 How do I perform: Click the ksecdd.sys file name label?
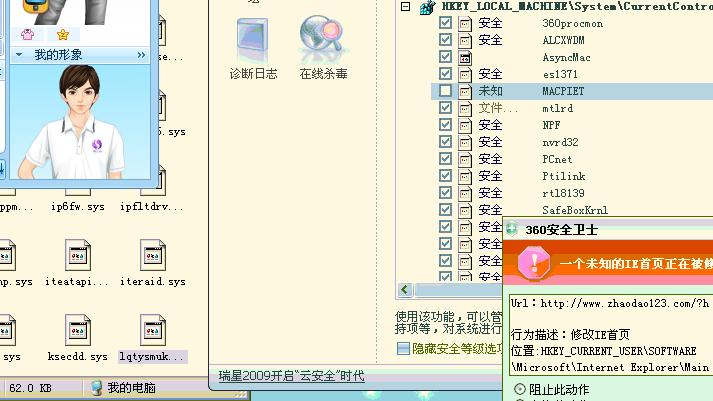77,356
